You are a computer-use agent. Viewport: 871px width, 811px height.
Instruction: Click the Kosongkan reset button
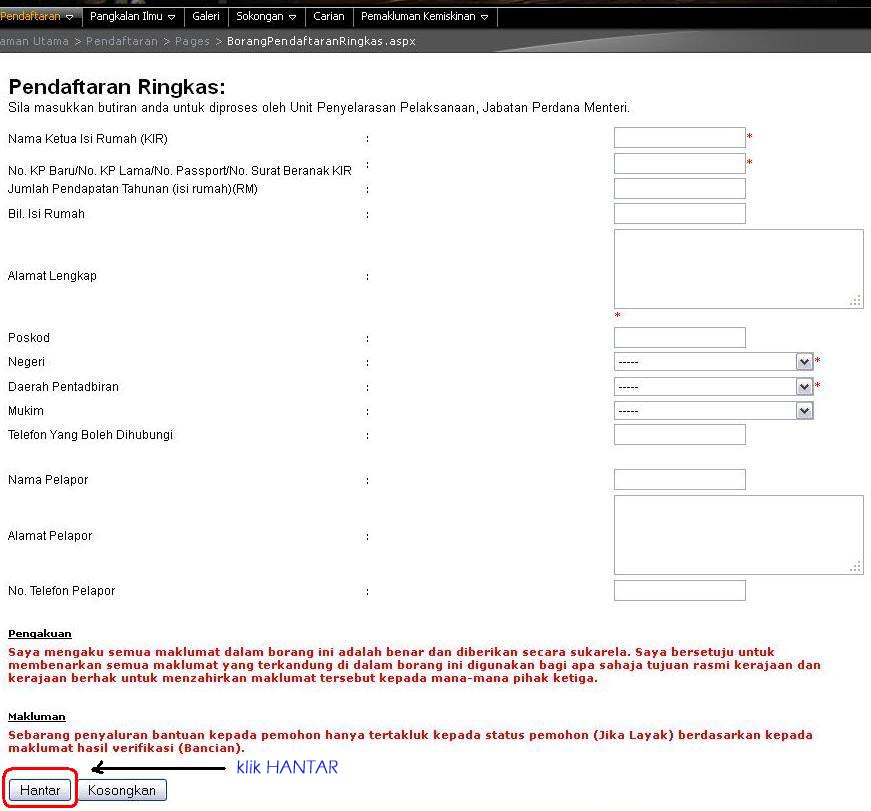(122, 790)
